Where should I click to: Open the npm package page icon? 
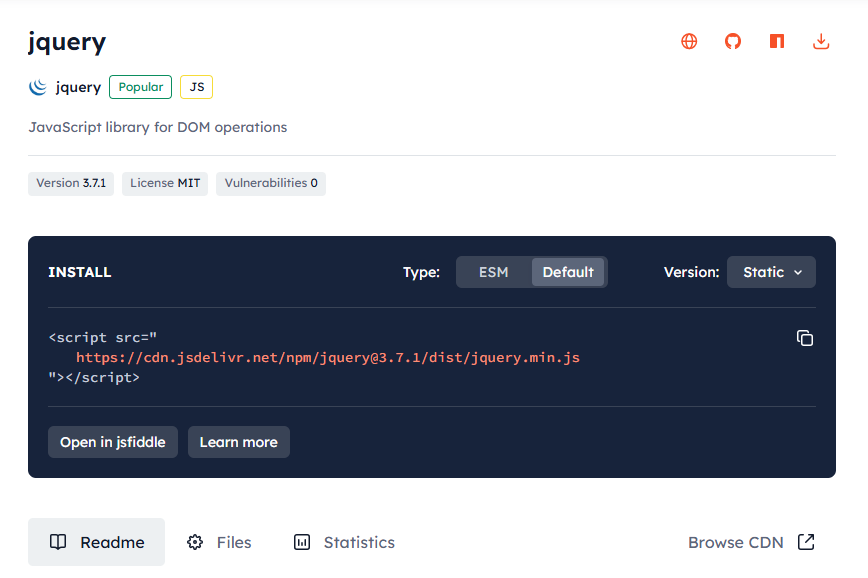click(x=777, y=41)
